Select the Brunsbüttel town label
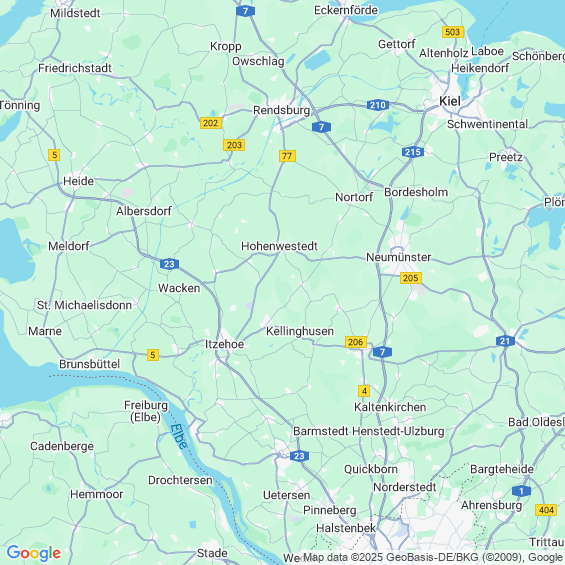This screenshot has width=565, height=565. coord(89,364)
